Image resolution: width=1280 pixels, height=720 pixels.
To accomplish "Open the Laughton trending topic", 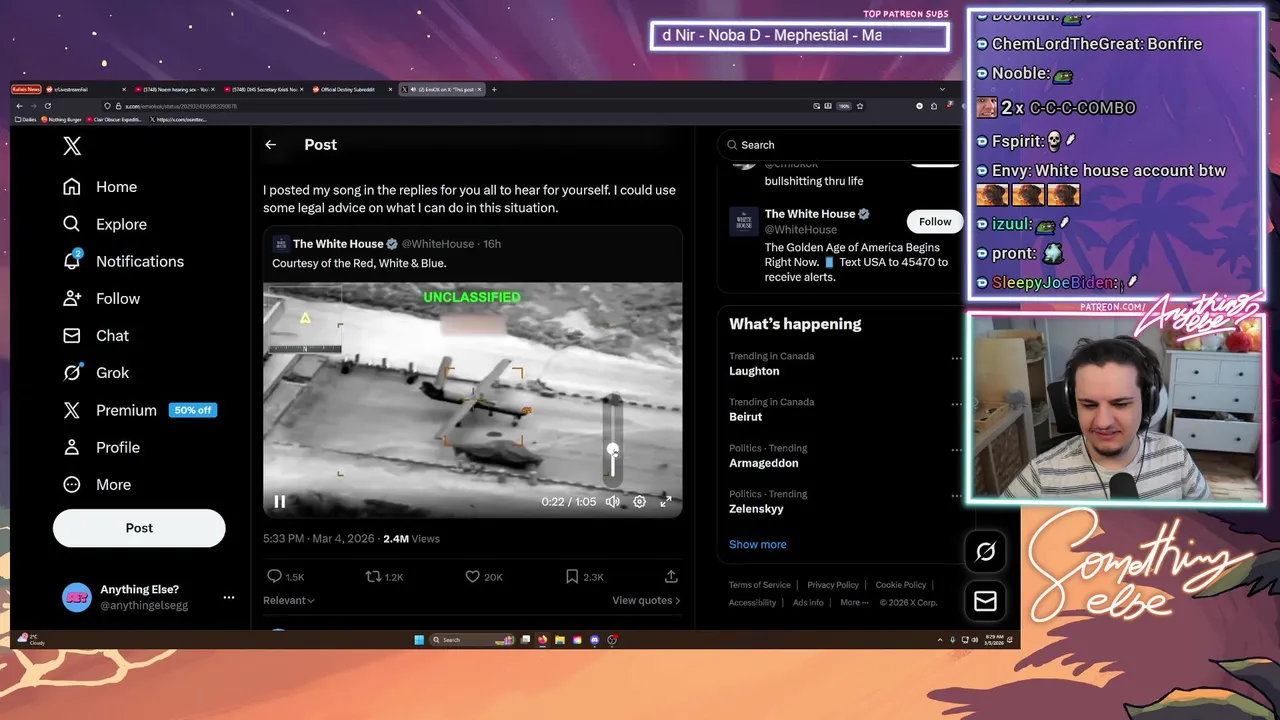I will (754, 371).
